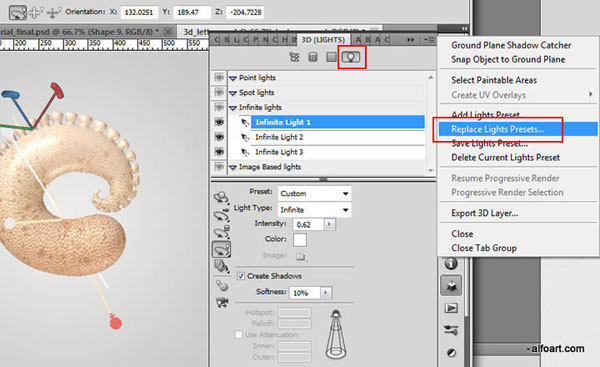Choose Ground Plane Shadow Catcher

[x=511, y=45]
